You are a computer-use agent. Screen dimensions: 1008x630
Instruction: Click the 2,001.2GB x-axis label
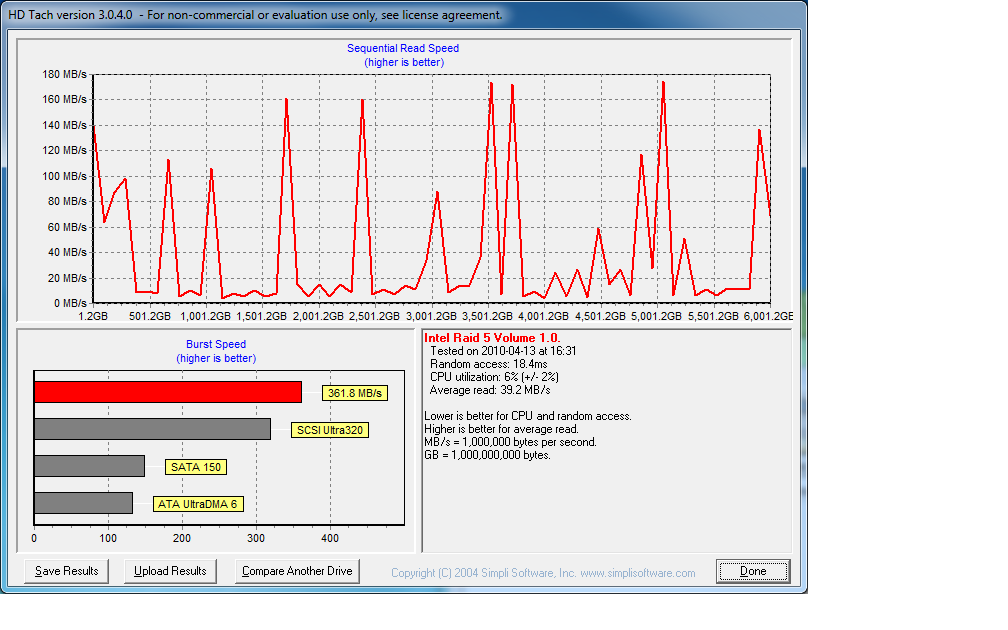(x=319, y=316)
